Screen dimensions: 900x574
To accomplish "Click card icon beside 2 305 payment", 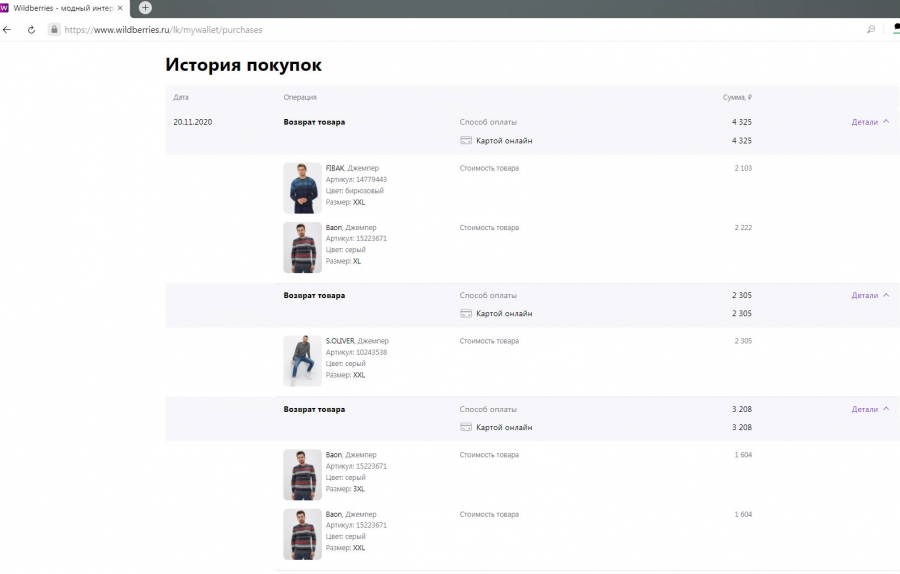I will (466, 313).
